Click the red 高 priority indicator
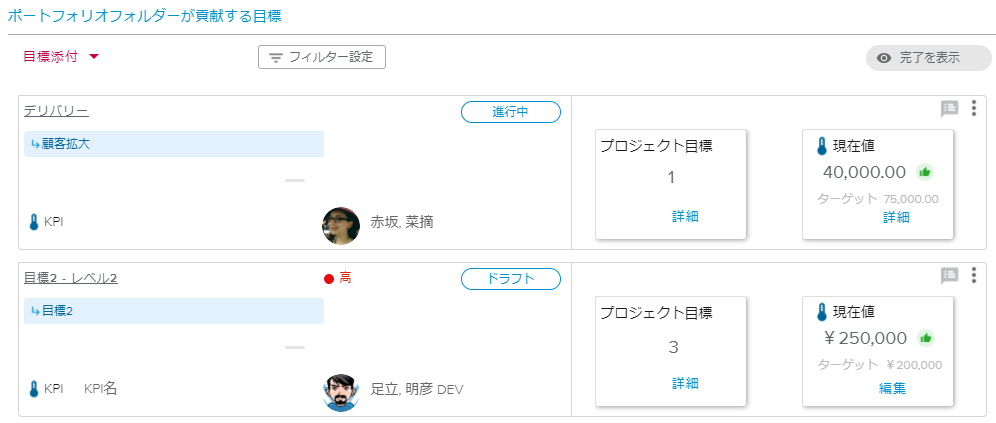The width and height of the screenshot is (996, 423). click(337, 278)
